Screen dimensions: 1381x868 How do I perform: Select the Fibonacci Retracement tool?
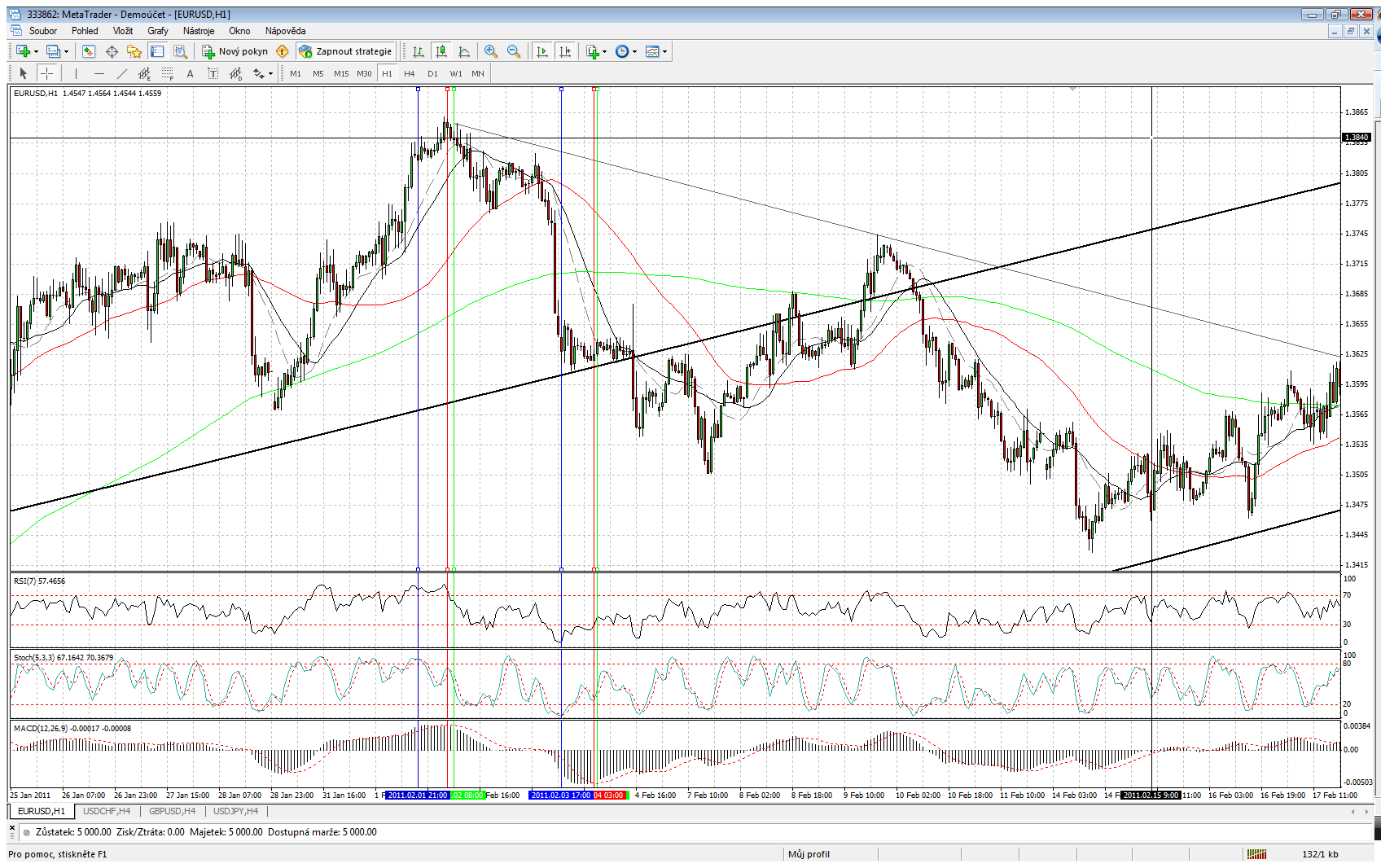[x=167, y=73]
